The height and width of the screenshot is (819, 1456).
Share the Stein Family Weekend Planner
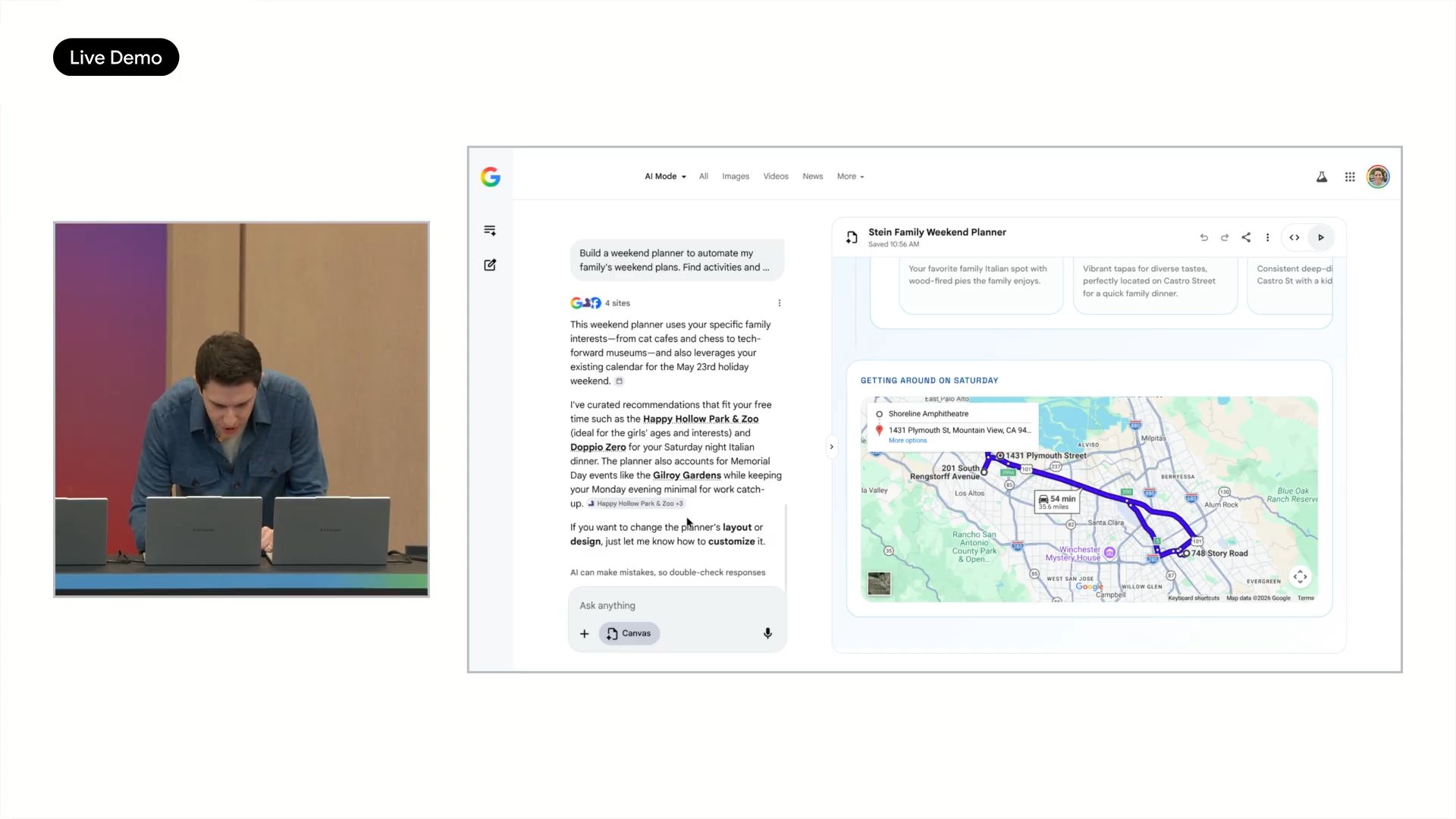[x=1246, y=237]
